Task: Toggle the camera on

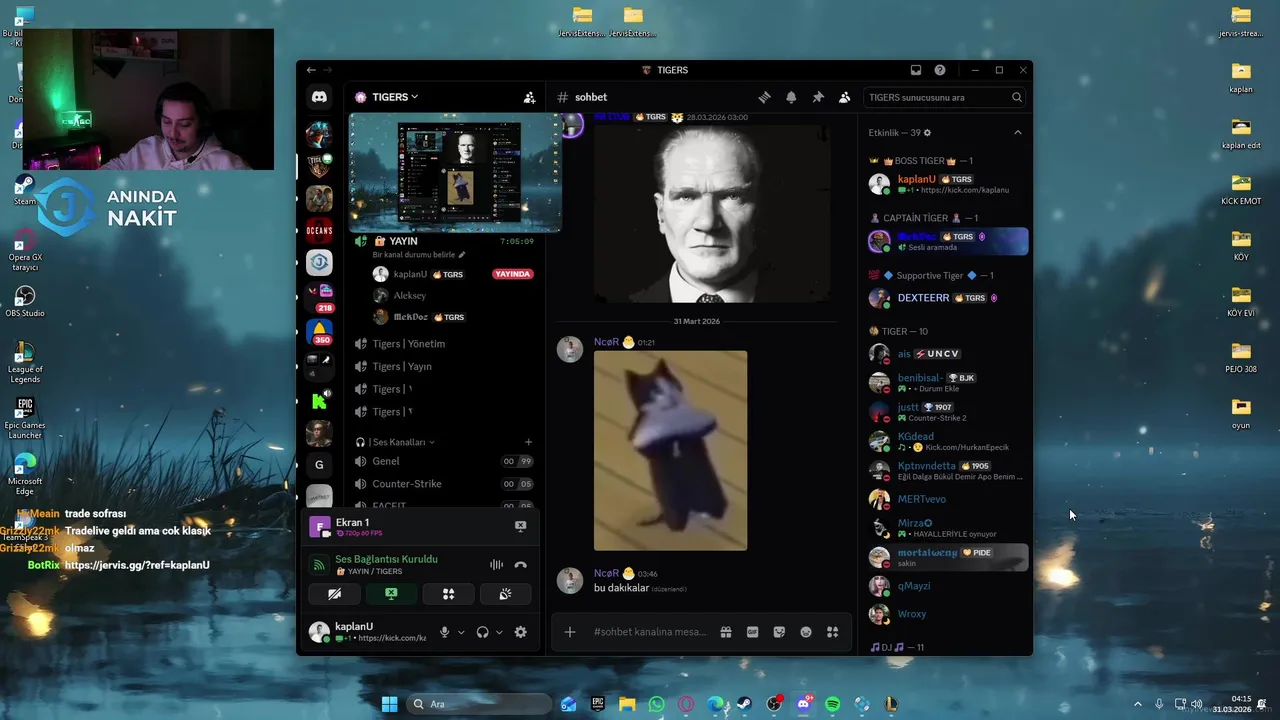Action: click(334, 594)
